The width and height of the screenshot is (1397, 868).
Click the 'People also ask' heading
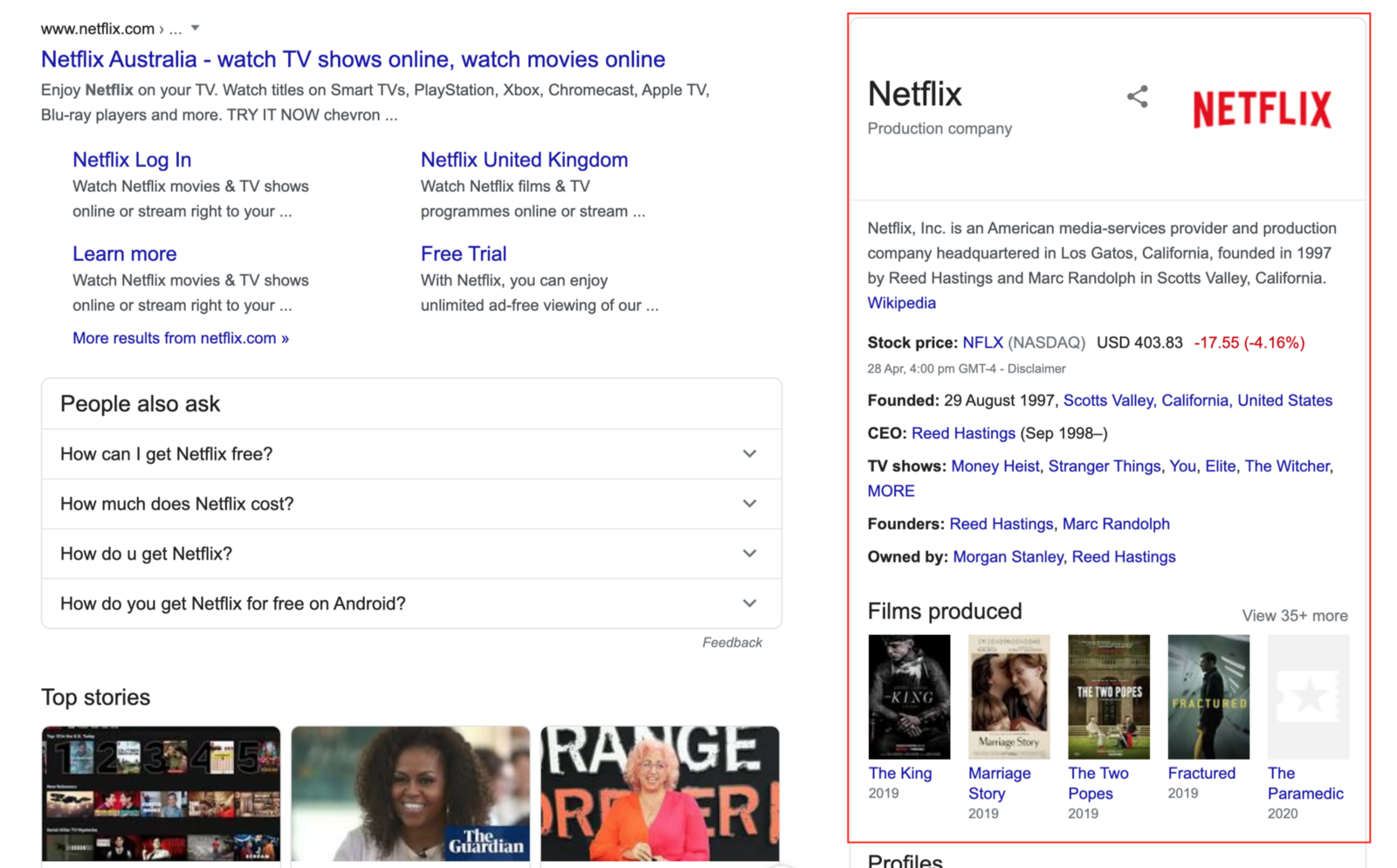tap(140, 404)
